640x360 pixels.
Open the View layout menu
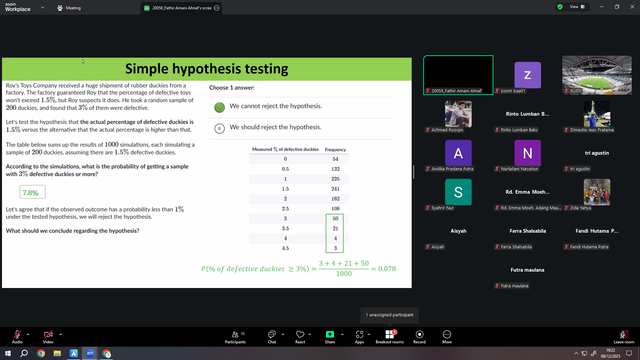click(577, 7)
